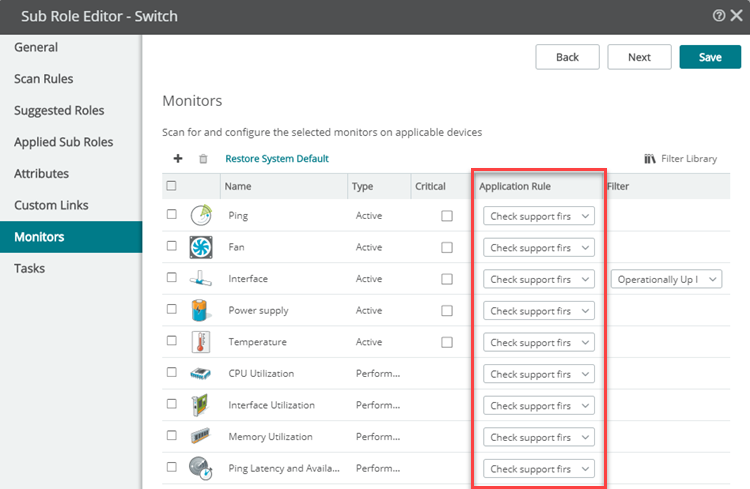Select the Fan row checkbox
This screenshot has width=750, height=489.
172,246
